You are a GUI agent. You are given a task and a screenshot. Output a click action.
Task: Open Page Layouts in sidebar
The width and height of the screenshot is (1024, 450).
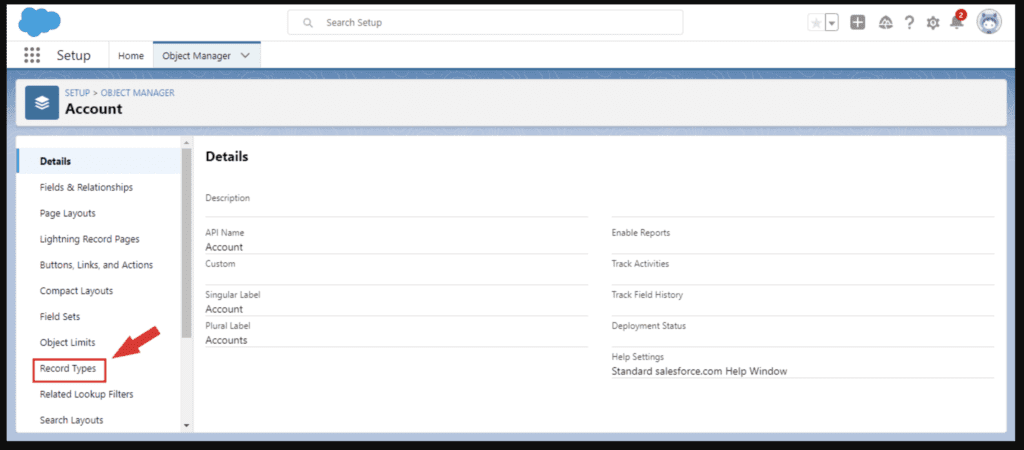pyautogui.click(x=68, y=213)
